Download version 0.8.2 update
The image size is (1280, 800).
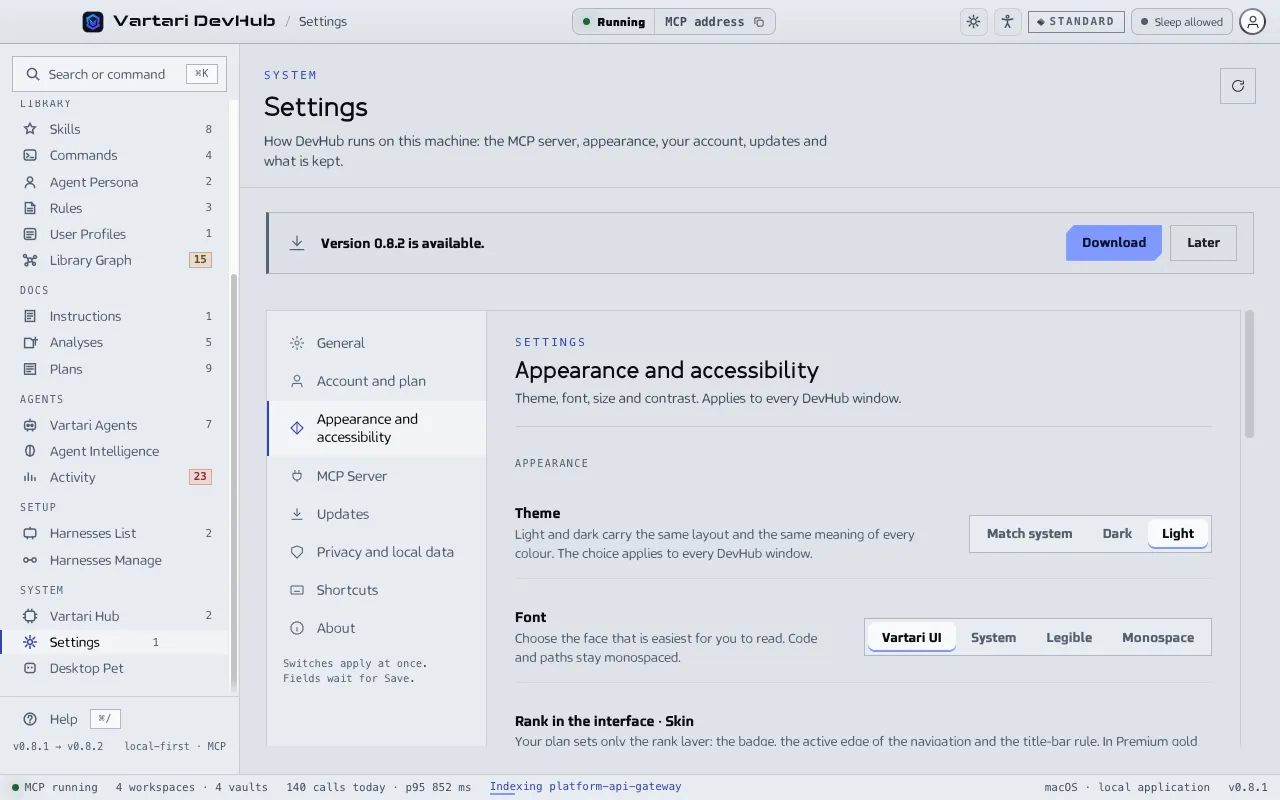coord(1114,243)
